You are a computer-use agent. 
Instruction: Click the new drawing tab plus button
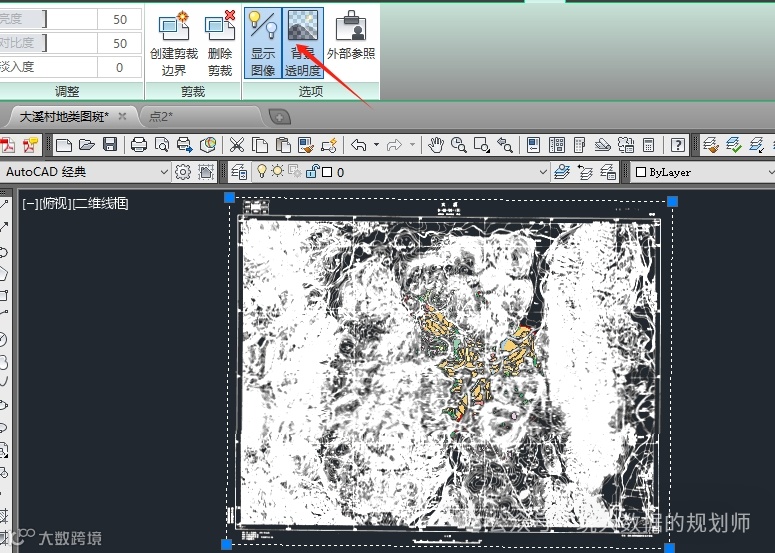point(280,117)
